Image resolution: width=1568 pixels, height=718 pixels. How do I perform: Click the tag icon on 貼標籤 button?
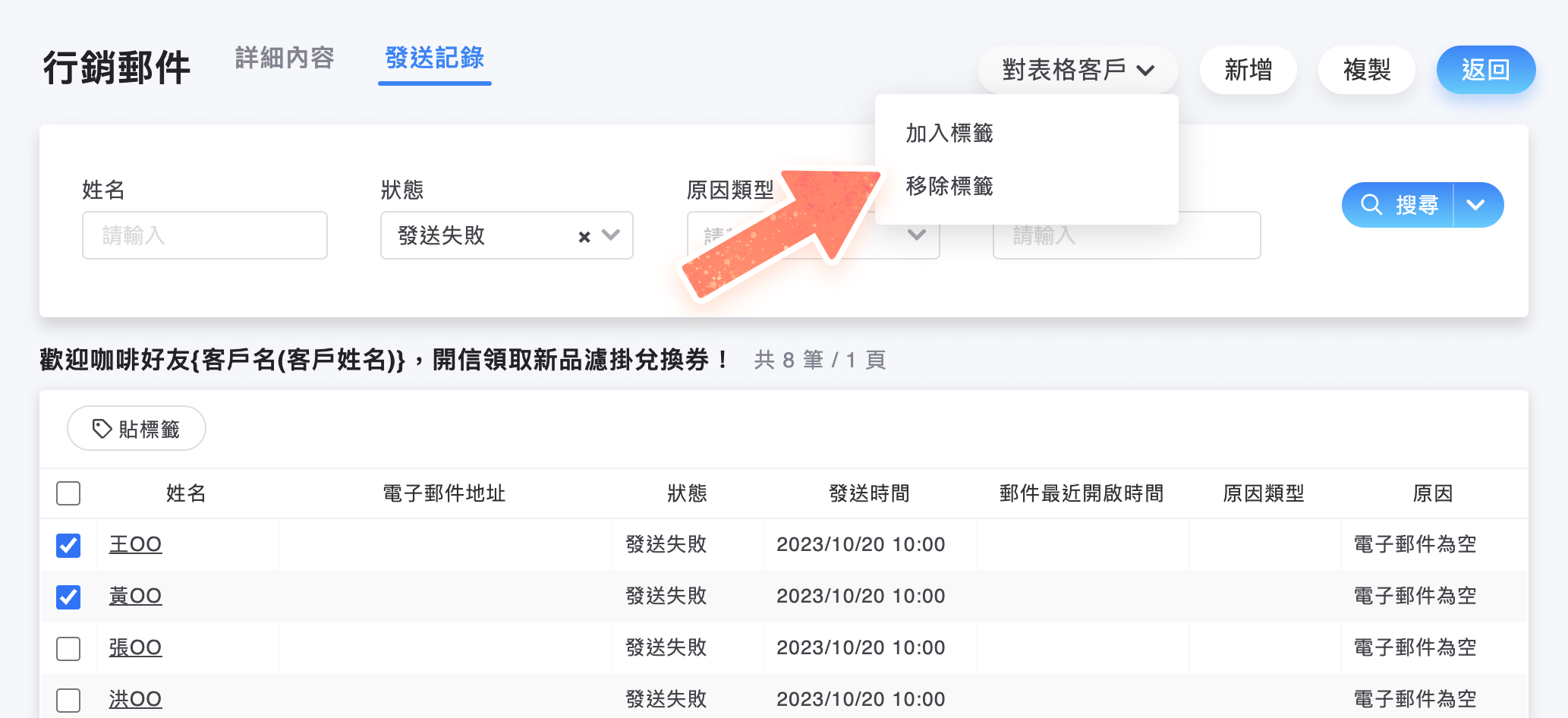click(x=102, y=429)
